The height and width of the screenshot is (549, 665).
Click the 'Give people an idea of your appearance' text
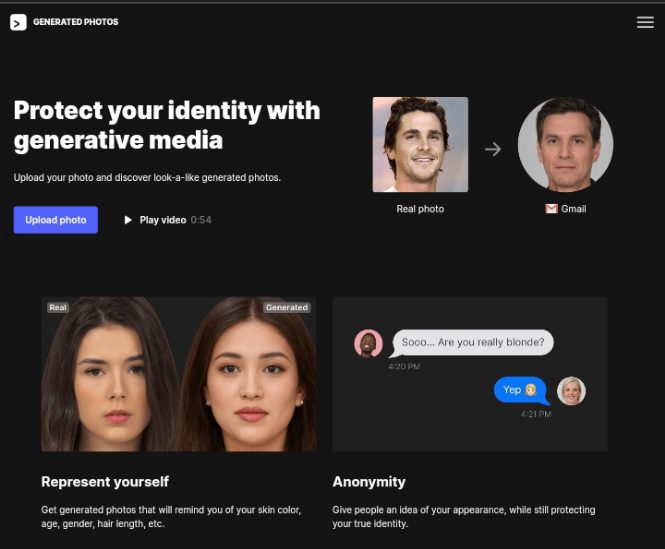click(x=464, y=517)
